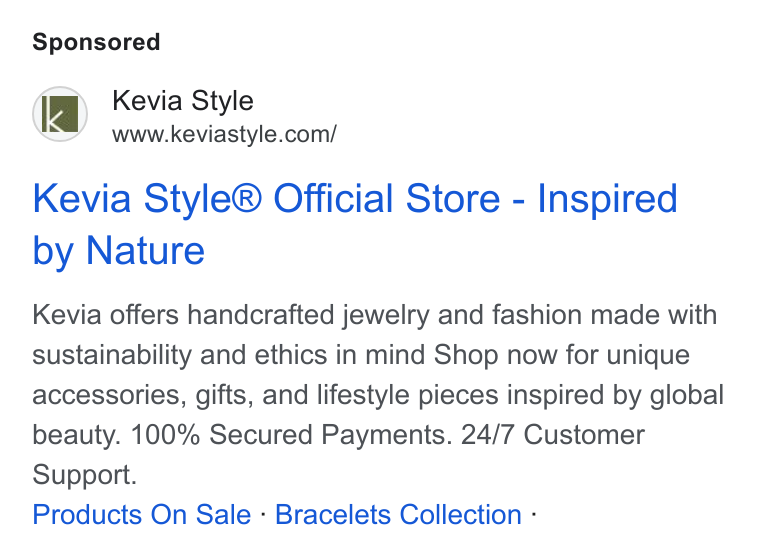Click the ® symbol in the headline
The width and height of the screenshot is (760, 558).
click(x=247, y=198)
